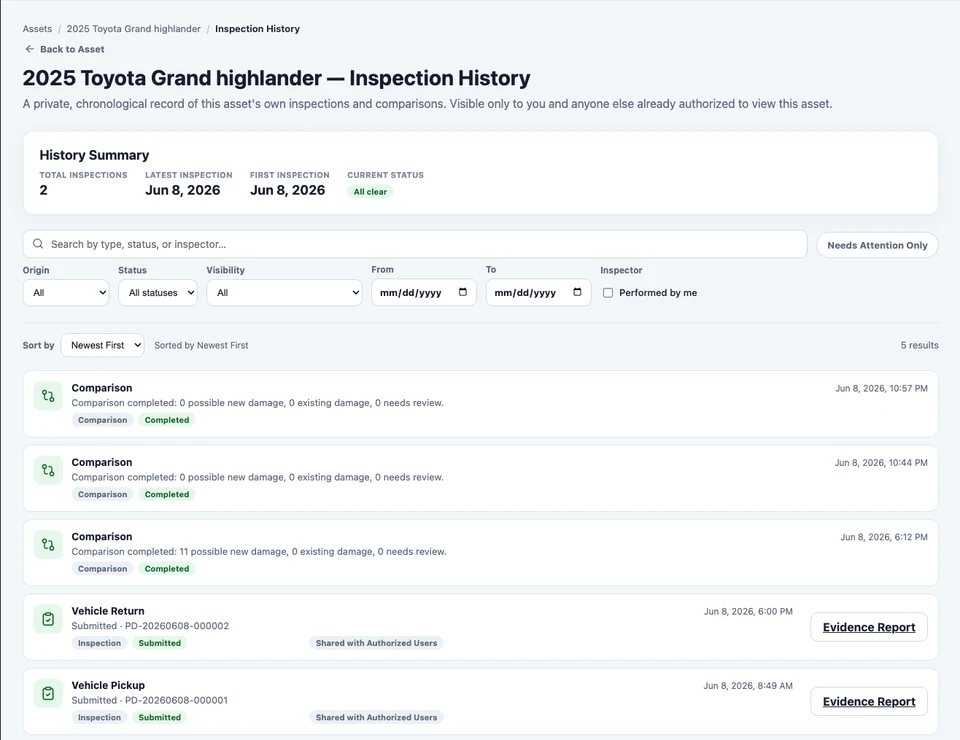Open the Comparison entry from 10:57 PM
This screenshot has height=740, width=960.
click(481, 404)
